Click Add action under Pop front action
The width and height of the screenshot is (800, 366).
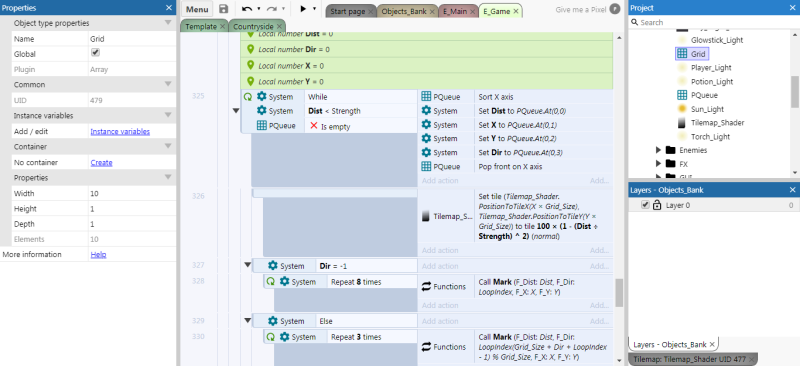440,180
